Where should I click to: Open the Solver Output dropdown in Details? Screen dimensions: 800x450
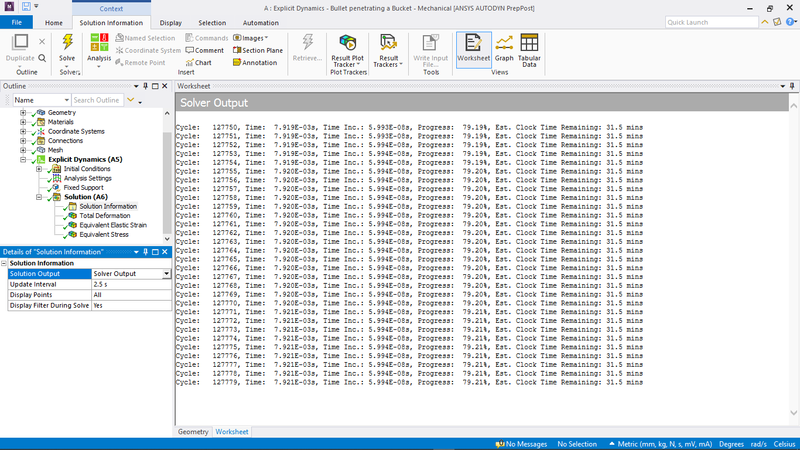click(166, 274)
